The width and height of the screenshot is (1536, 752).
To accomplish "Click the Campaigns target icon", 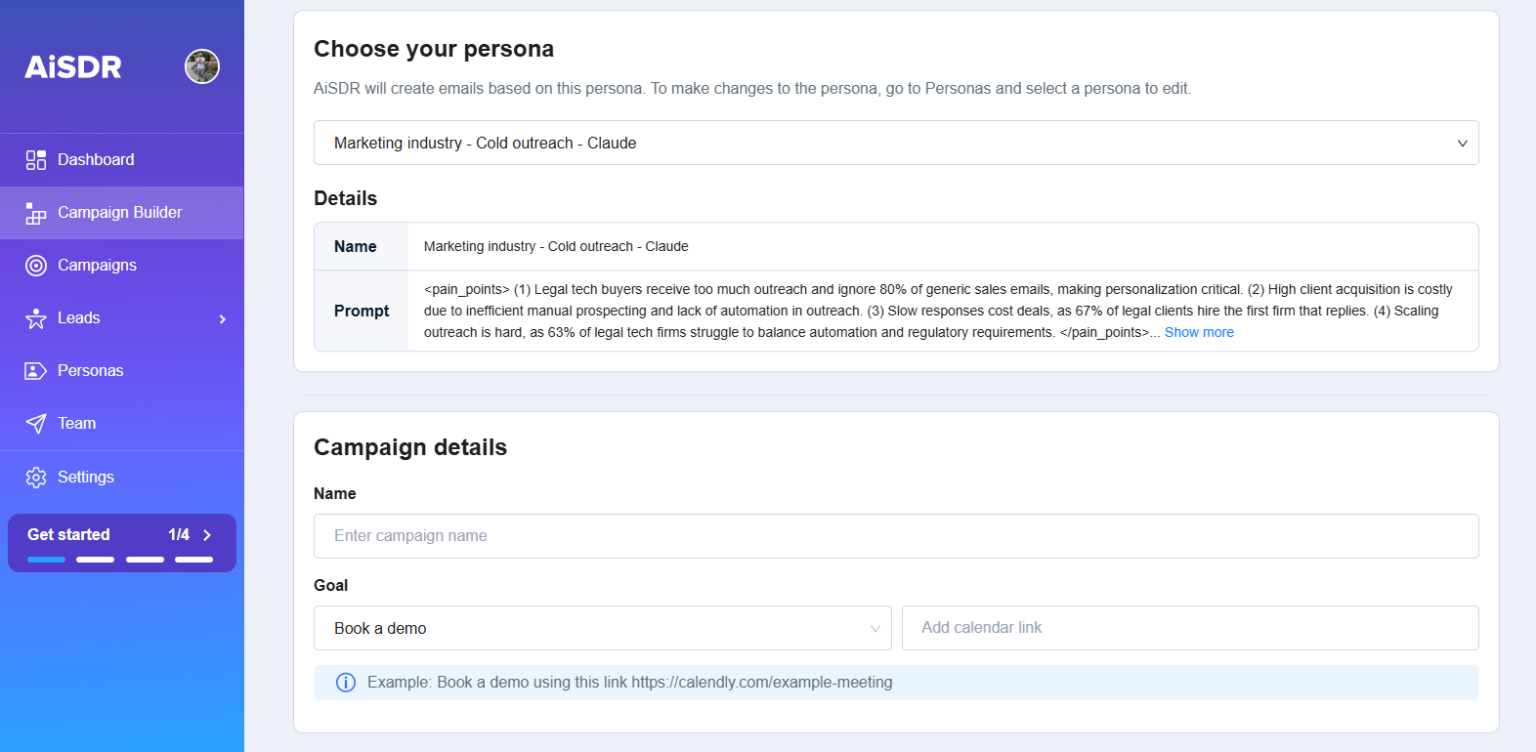I will pos(36,266).
